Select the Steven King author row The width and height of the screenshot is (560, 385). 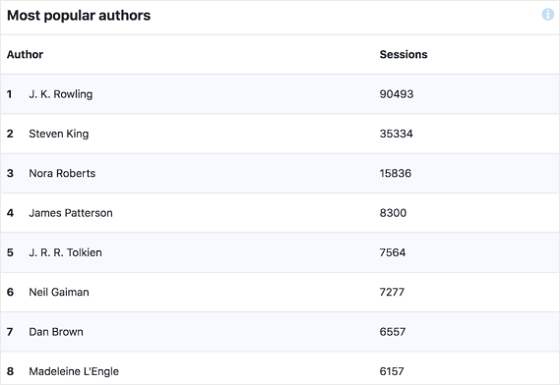[x=280, y=134]
